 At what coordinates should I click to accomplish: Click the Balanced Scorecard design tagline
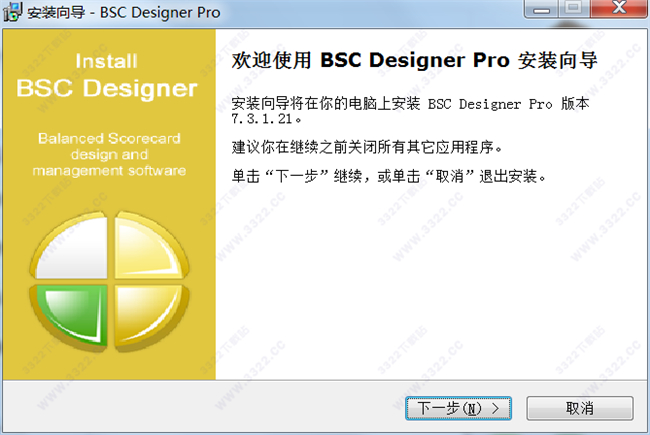pos(109,154)
